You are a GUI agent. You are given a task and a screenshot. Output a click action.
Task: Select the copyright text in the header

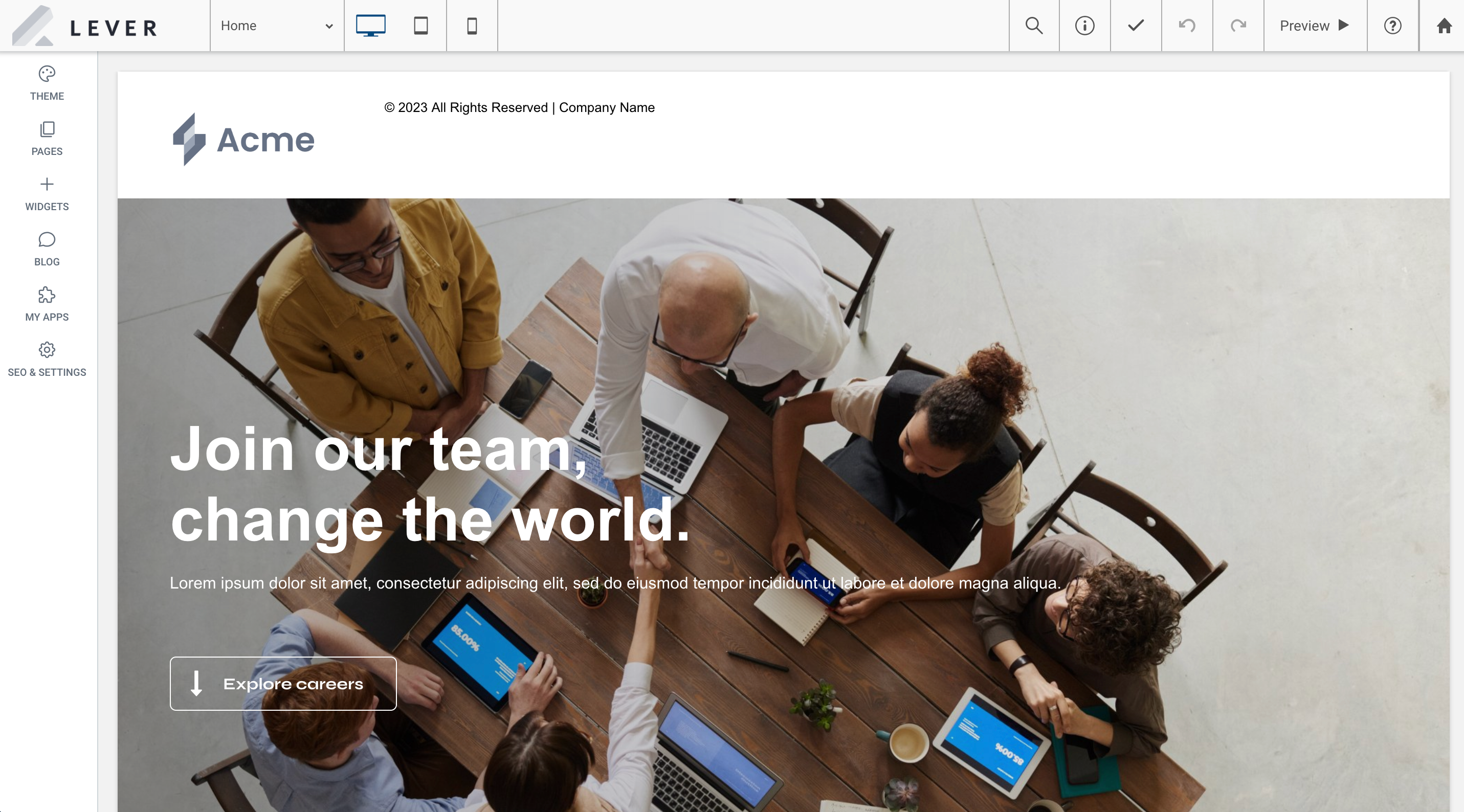tap(519, 107)
